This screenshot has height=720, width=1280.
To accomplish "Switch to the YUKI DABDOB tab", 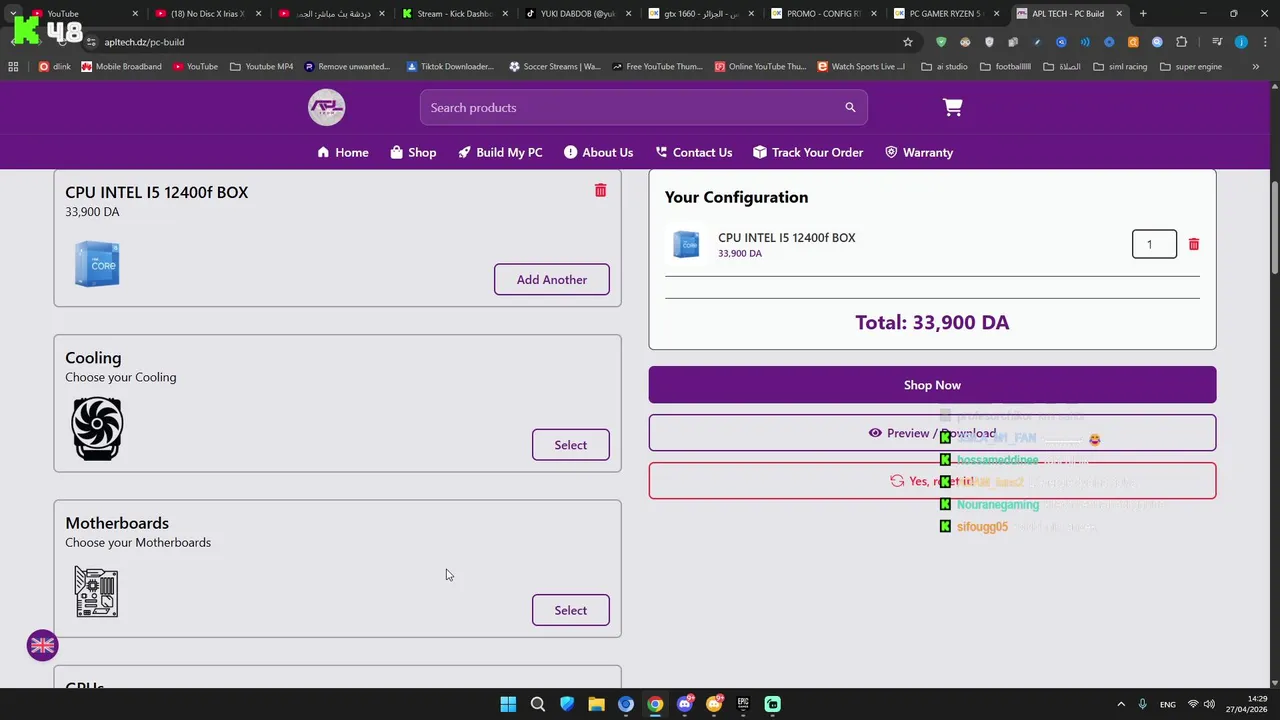I will (577, 14).
